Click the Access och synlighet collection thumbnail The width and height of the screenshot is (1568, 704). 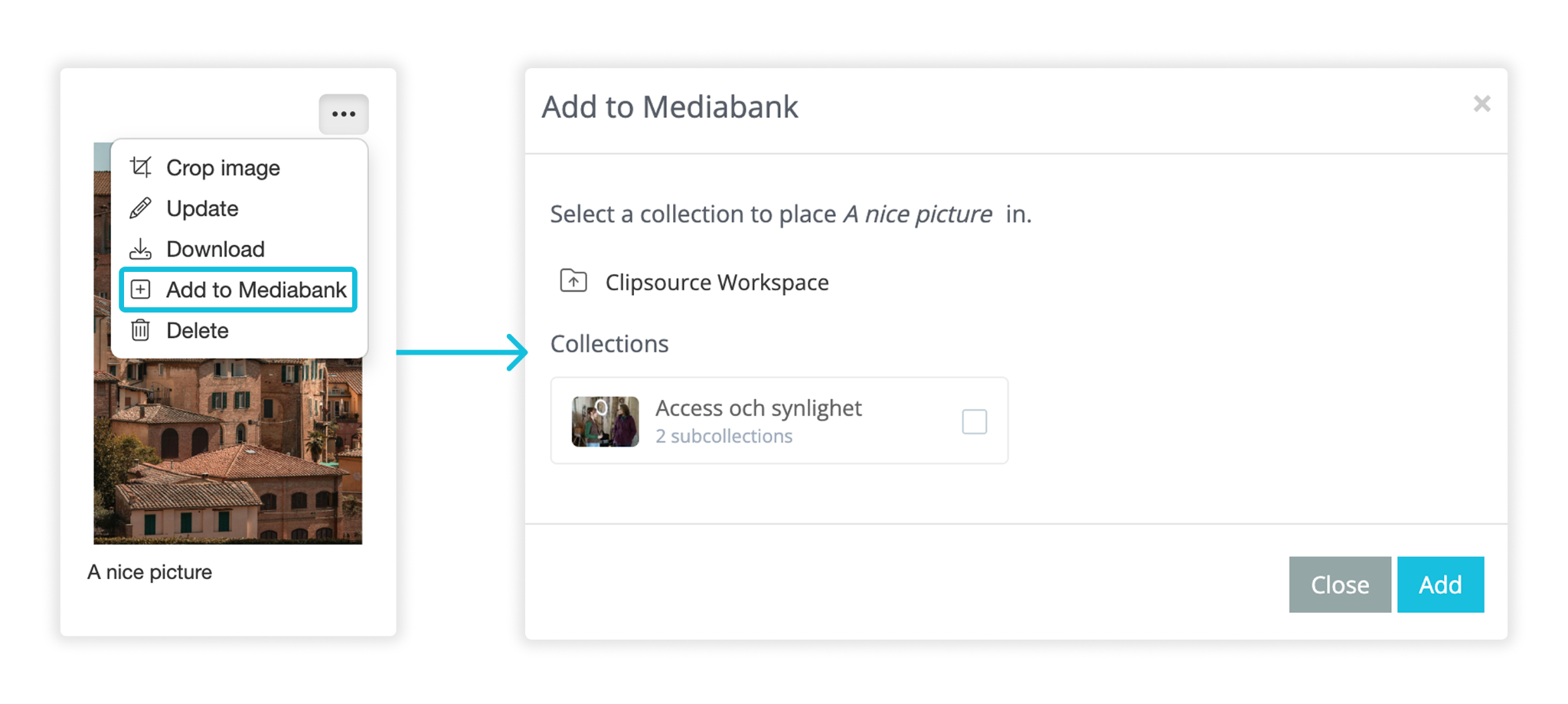(605, 421)
